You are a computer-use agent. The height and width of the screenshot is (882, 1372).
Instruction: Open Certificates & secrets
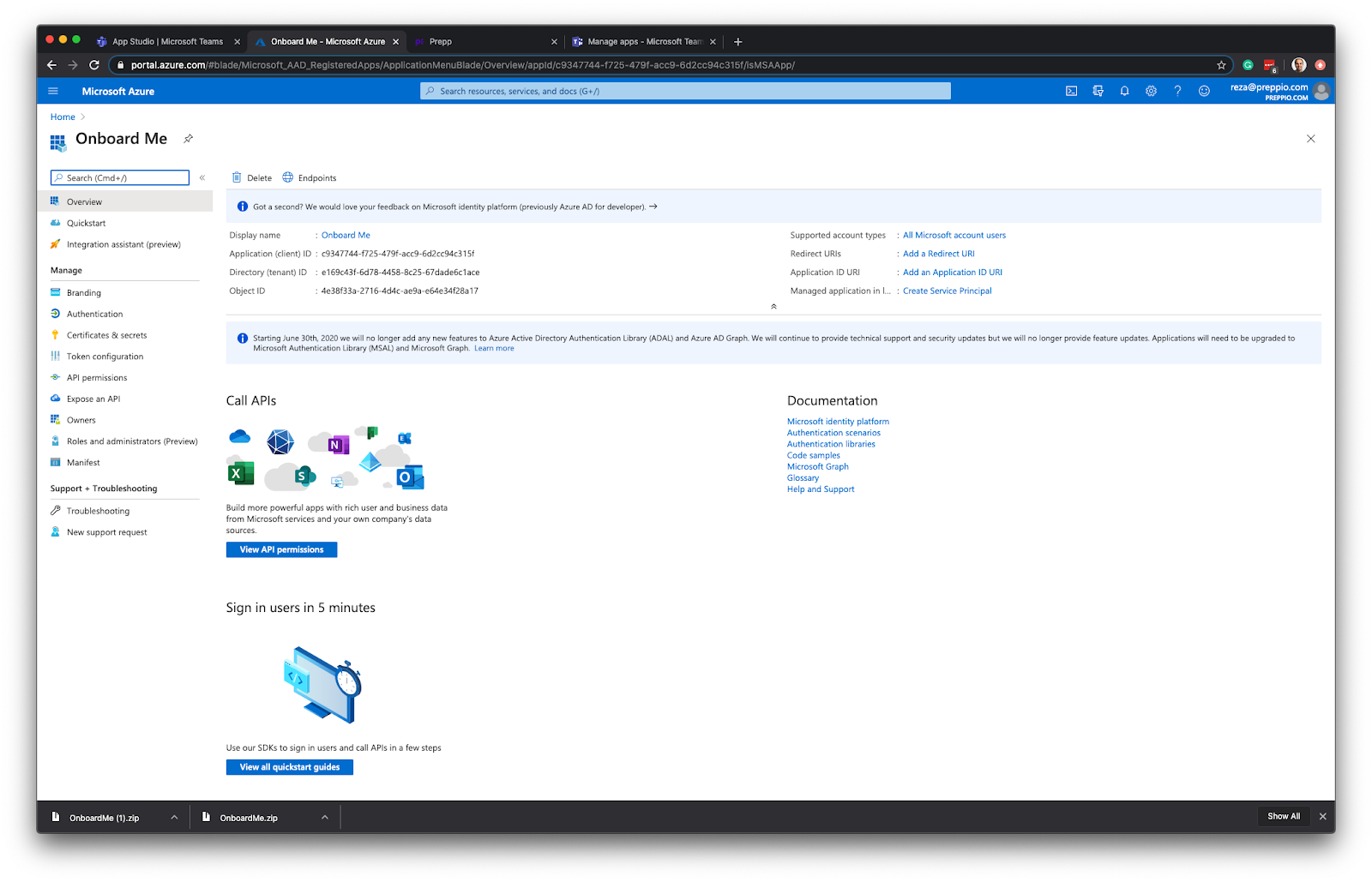(x=106, y=334)
